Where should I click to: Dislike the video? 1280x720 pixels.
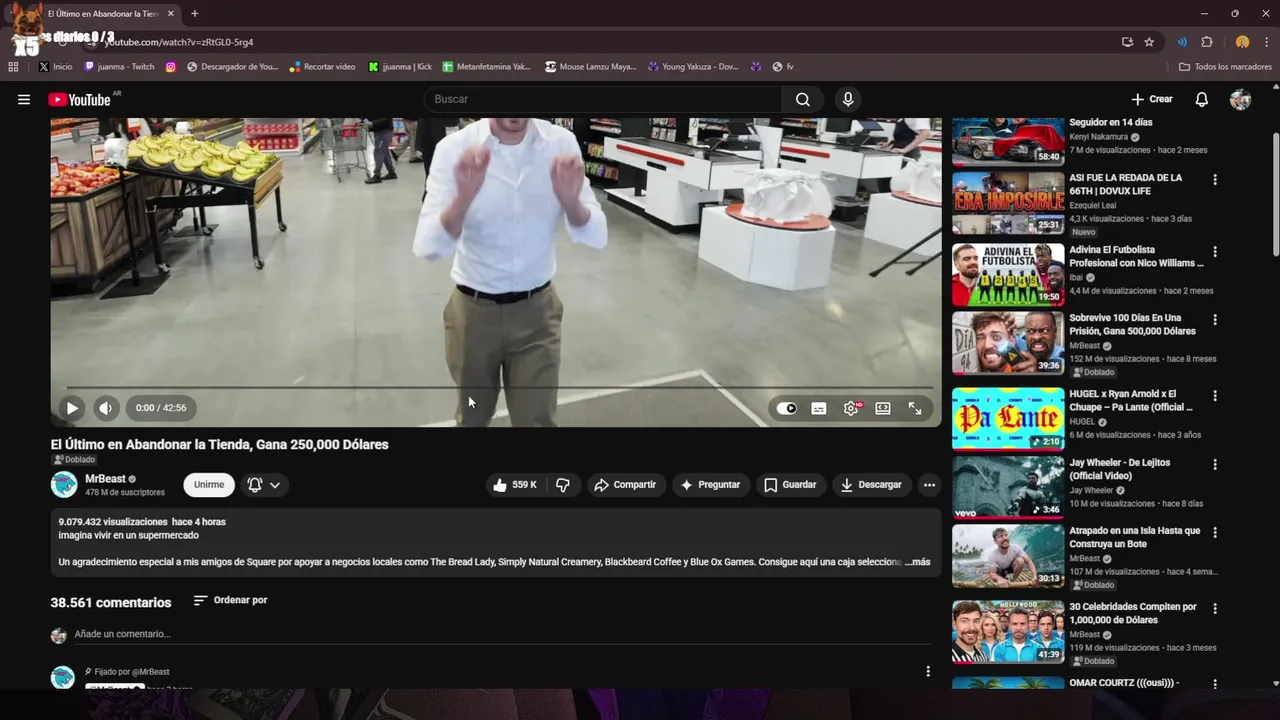[563, 485]
